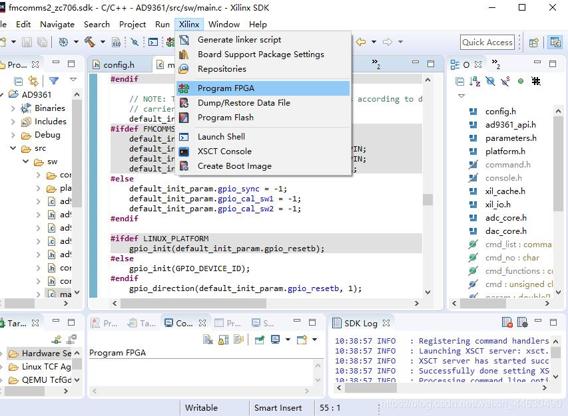Viewport: 568px width, 416px height.
Task: Click the editor horizontal scrollbar
Action: click(193, 303)
